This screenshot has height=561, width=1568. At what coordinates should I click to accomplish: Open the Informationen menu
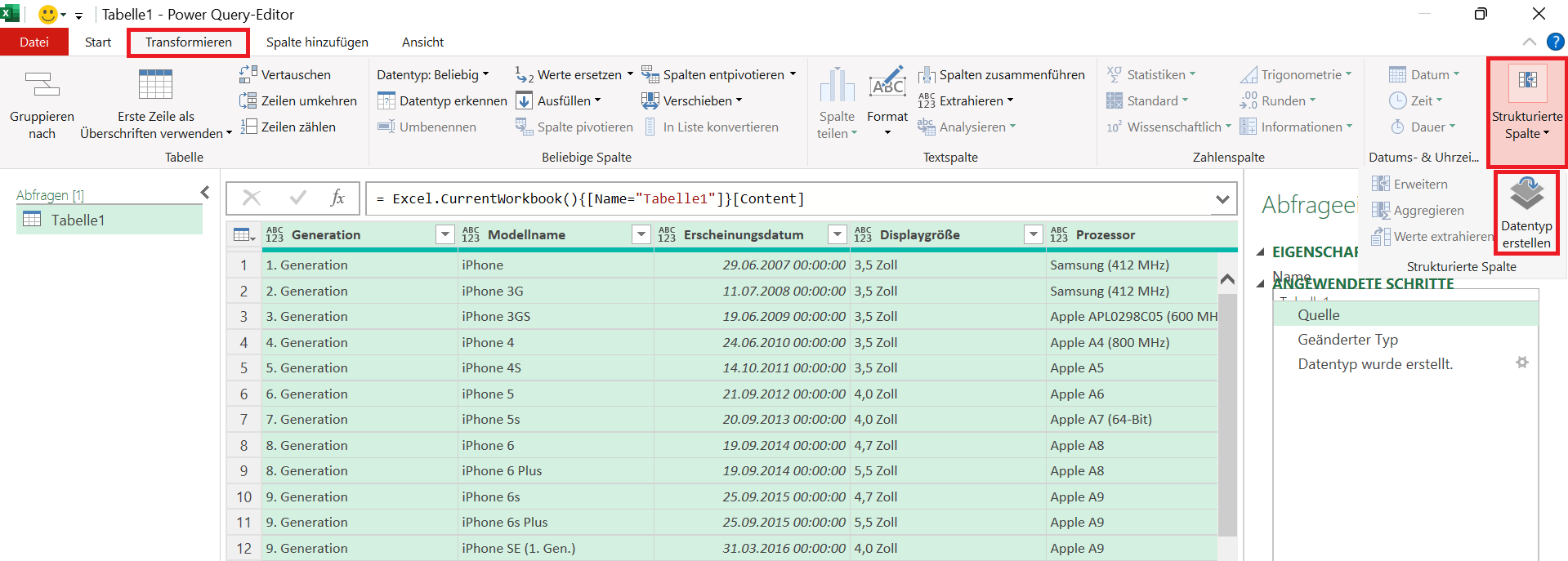[1297, 127]
